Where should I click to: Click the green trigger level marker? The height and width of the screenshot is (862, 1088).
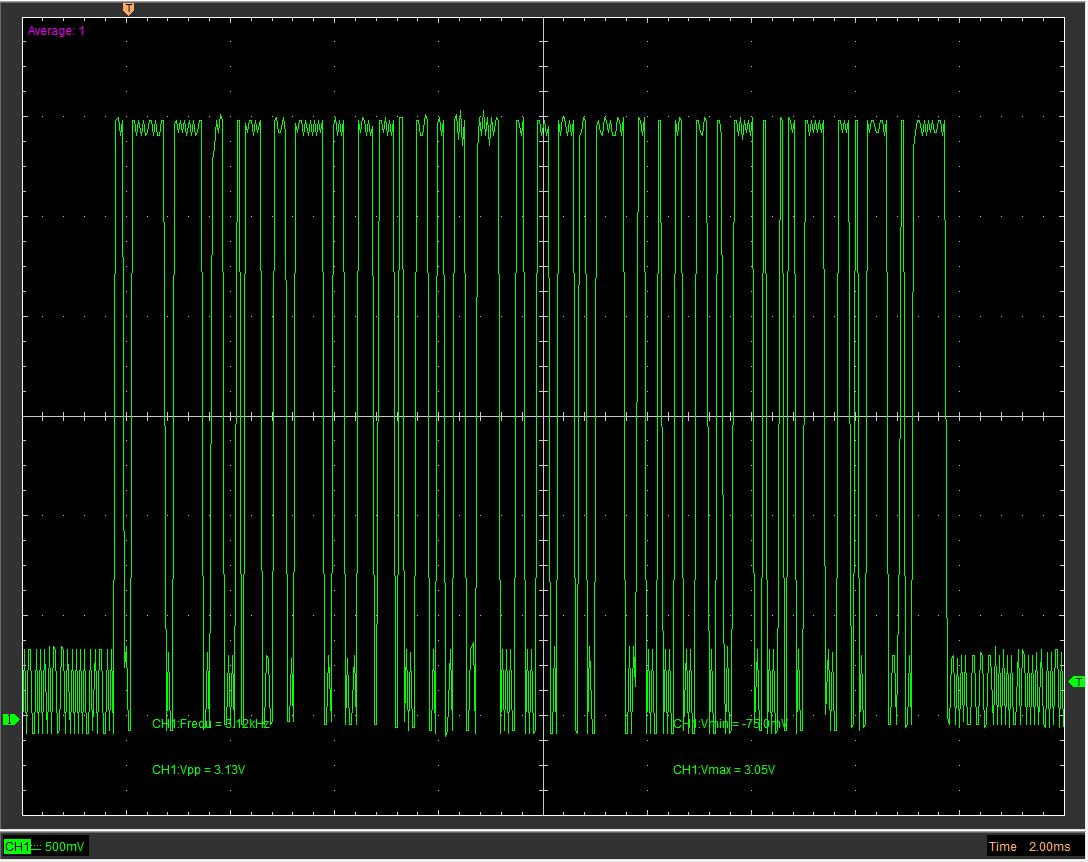[x=1077, y=682]
